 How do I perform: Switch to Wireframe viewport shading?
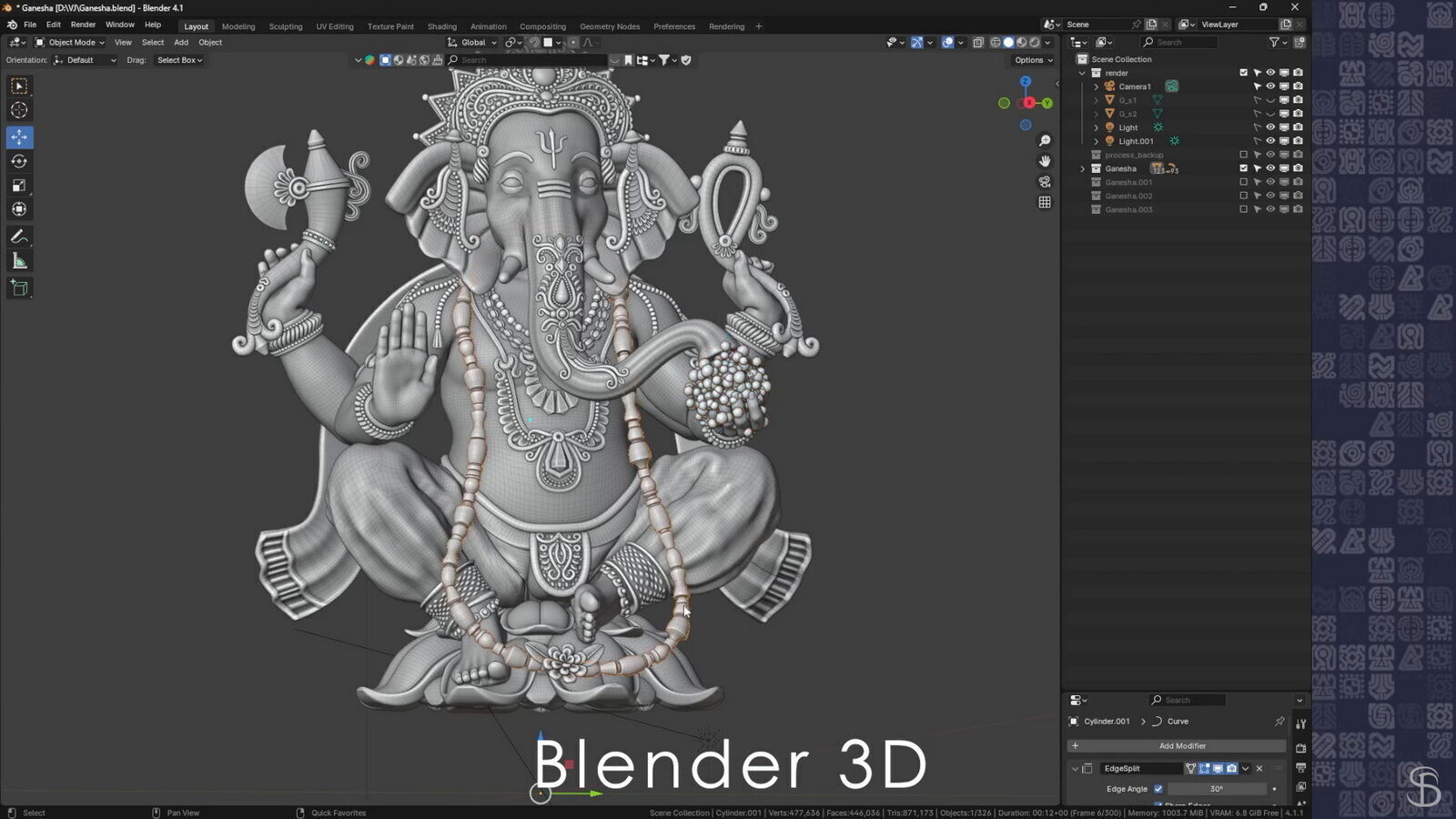(x=995, y=42)
